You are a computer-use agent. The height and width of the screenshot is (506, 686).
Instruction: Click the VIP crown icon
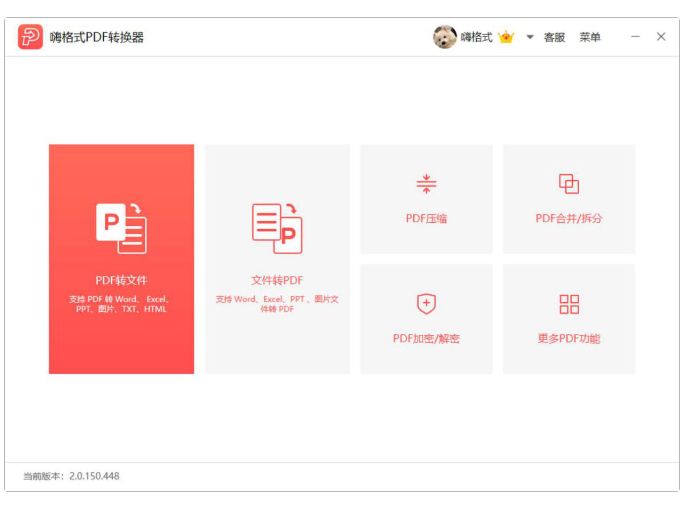[506, 37]
